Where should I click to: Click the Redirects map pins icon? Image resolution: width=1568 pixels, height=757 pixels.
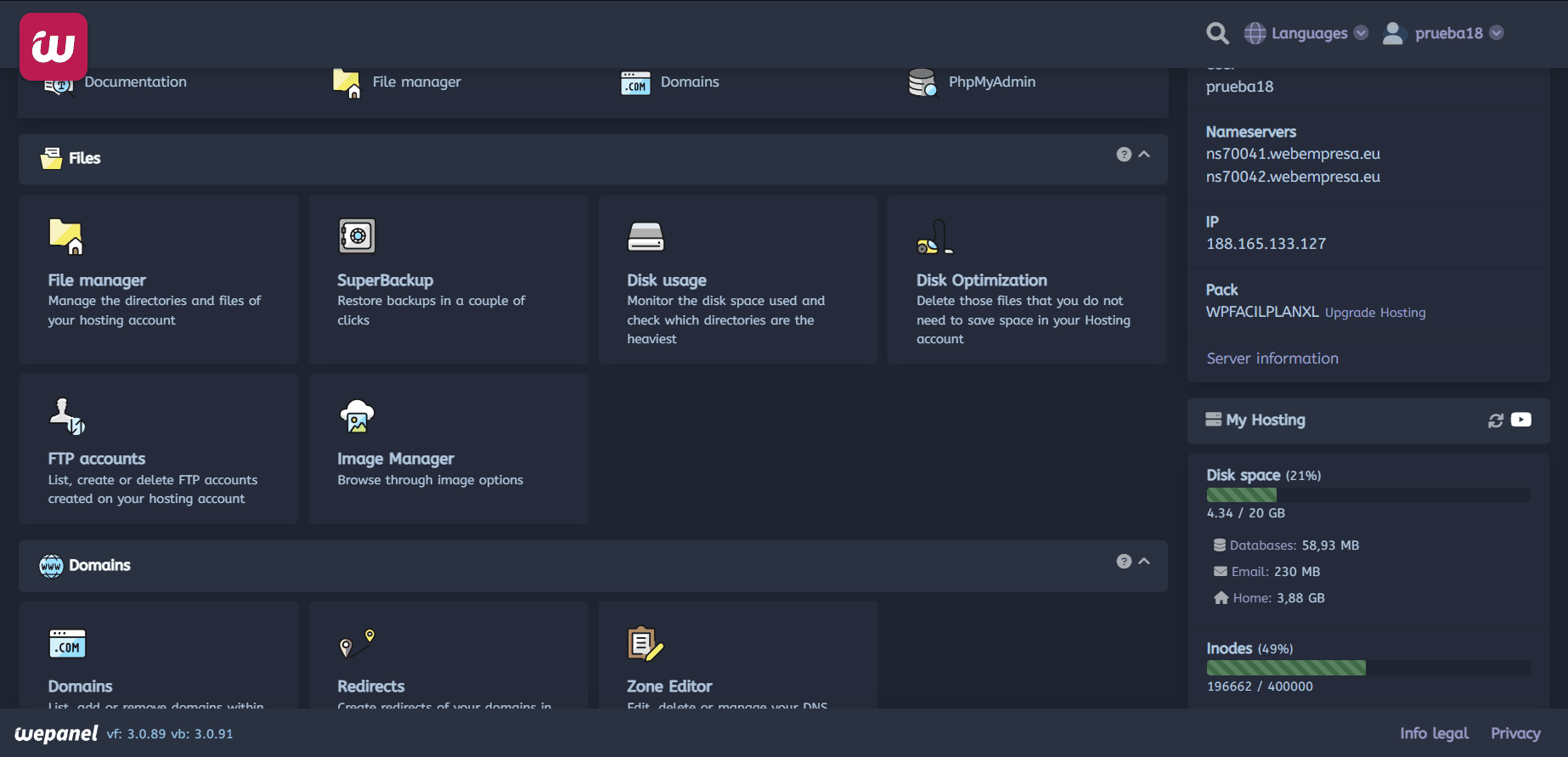click(x=357, y=644)
